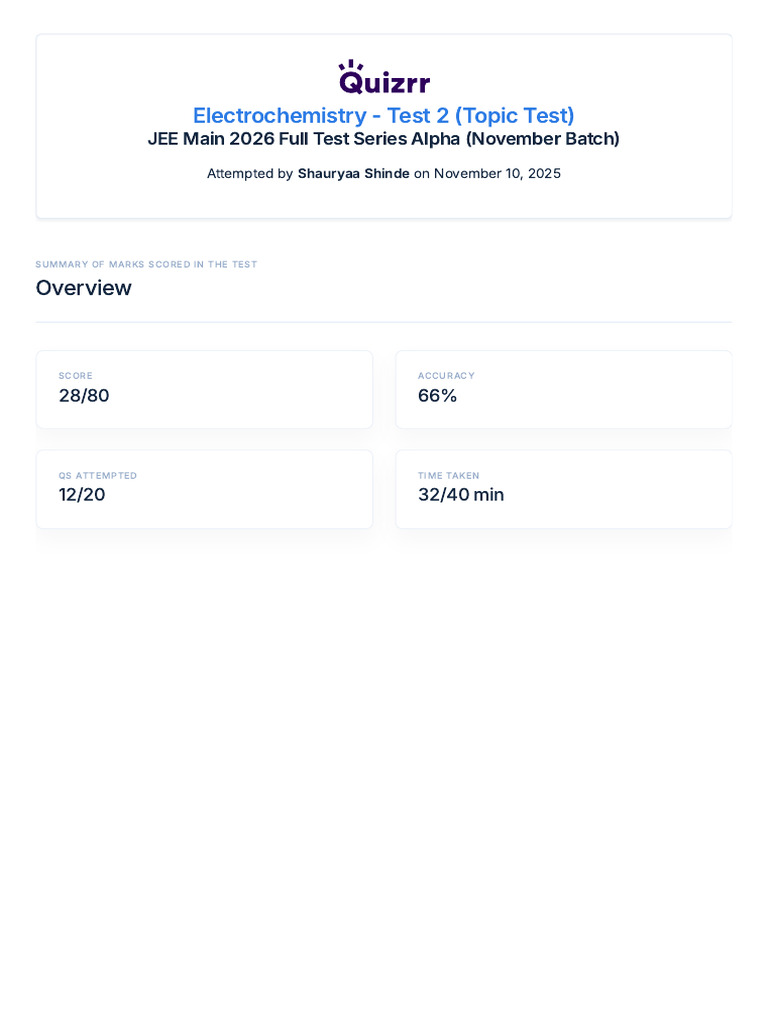Viewport: 768px width, 1024px height.
Task: Click the 'Summary of marks scored' label
Action: tap(146, 264)
